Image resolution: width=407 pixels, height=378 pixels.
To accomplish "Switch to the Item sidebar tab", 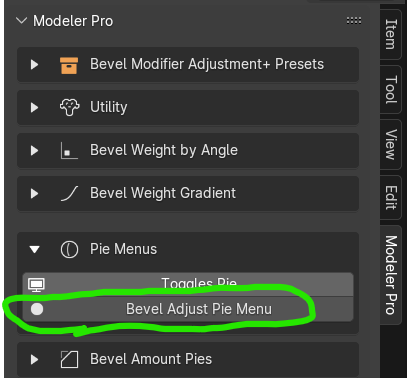I will (x=391, y=34).
